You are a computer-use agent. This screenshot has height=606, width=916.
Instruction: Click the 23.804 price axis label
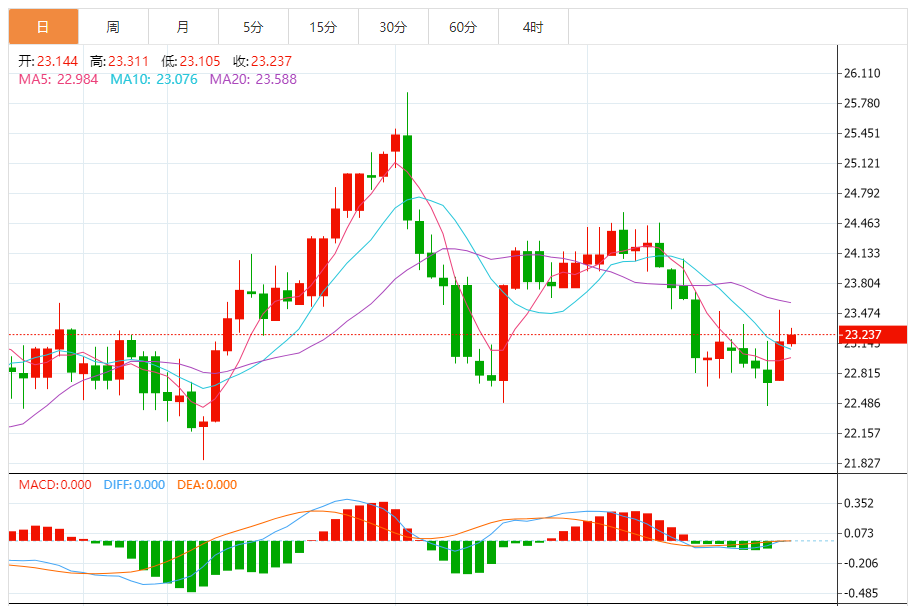[862, 283]
